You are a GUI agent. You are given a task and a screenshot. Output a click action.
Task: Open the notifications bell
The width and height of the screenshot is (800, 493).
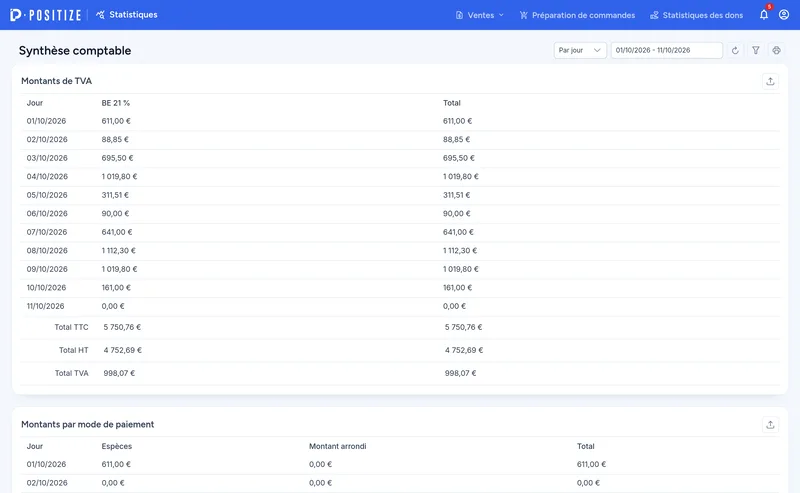click(x=764, y=14)
